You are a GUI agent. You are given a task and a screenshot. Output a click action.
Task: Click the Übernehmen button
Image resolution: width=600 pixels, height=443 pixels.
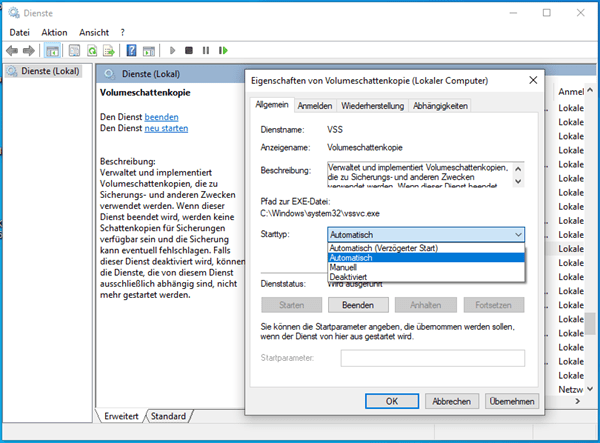pos(512,401)
